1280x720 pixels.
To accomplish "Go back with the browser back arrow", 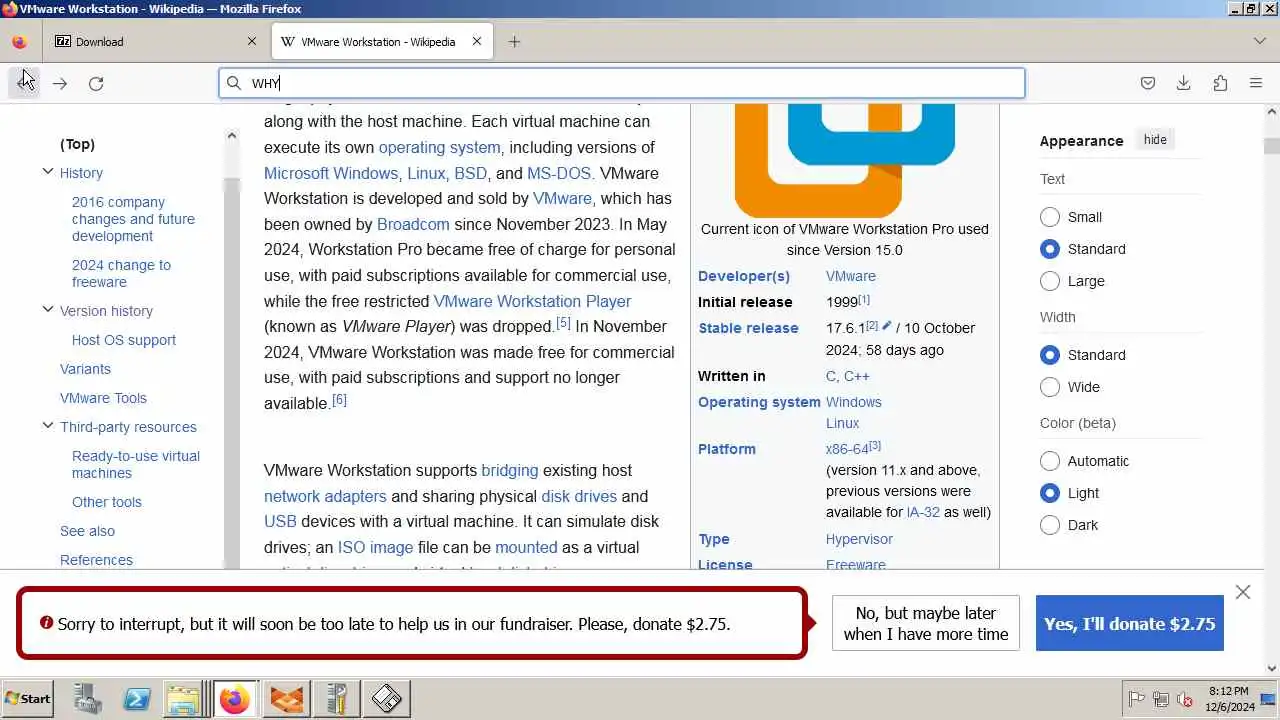I will click(25, 83).
